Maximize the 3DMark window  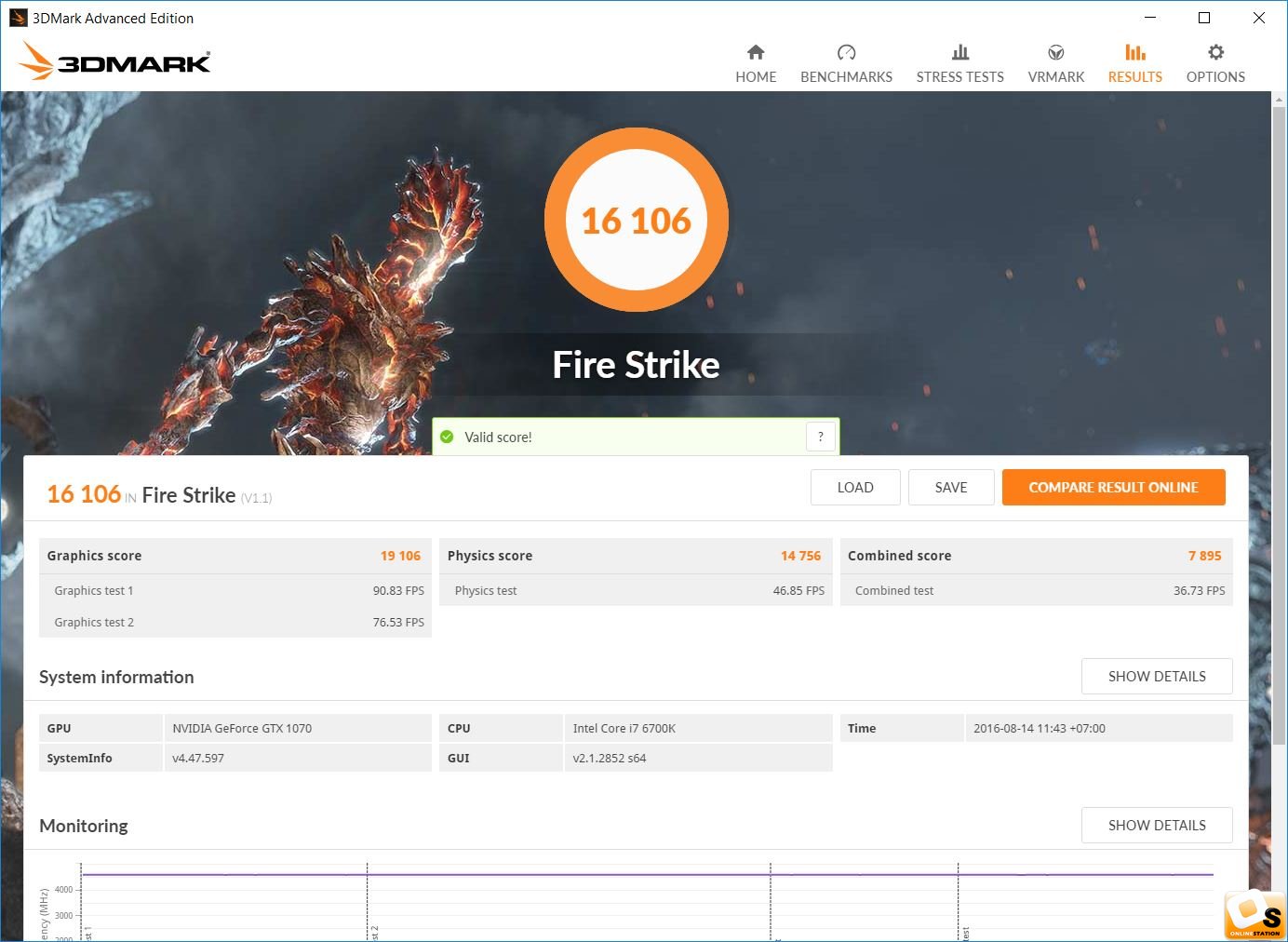click(x=1204, y=18)
